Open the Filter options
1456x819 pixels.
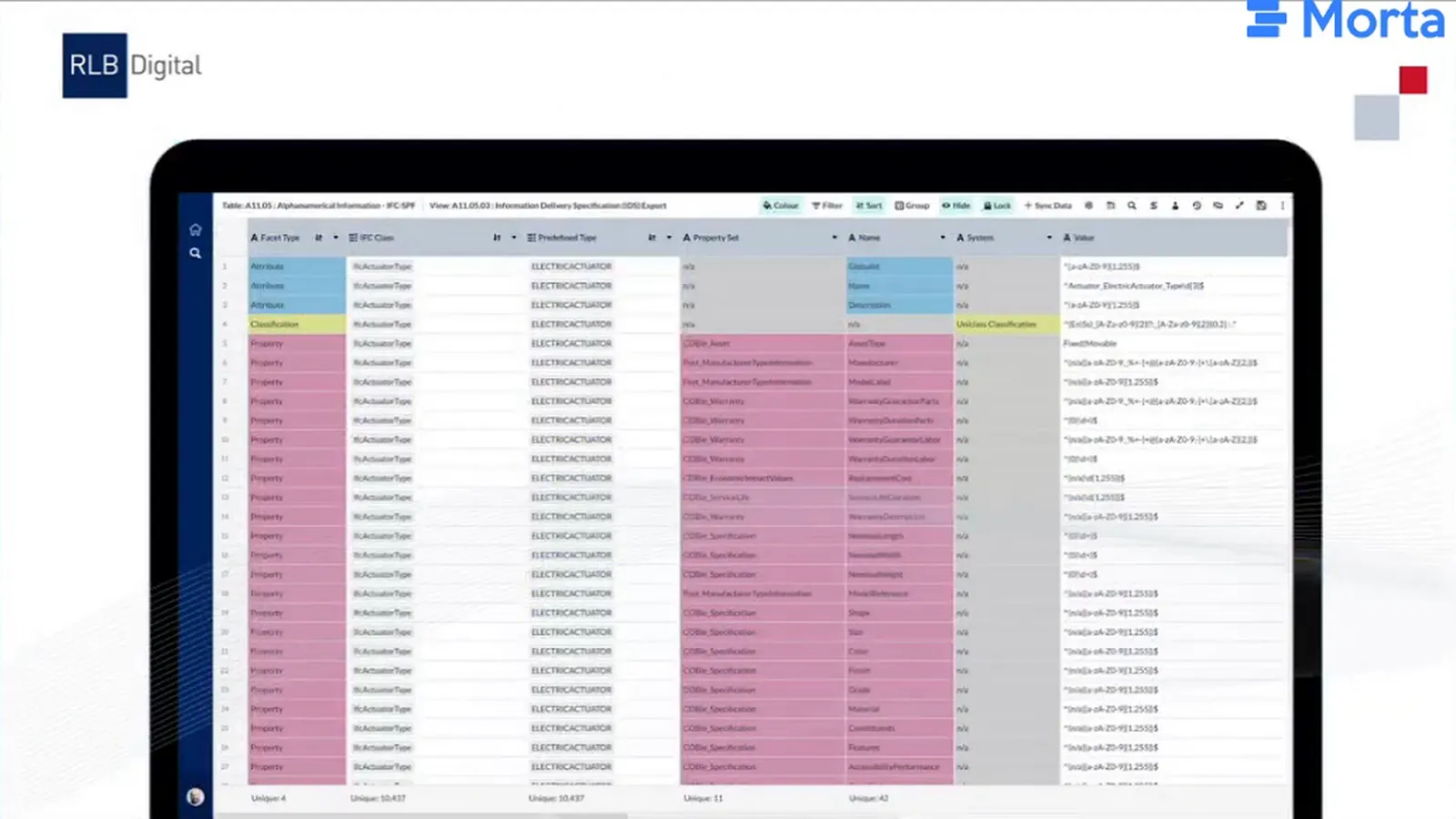coord(827,206)
